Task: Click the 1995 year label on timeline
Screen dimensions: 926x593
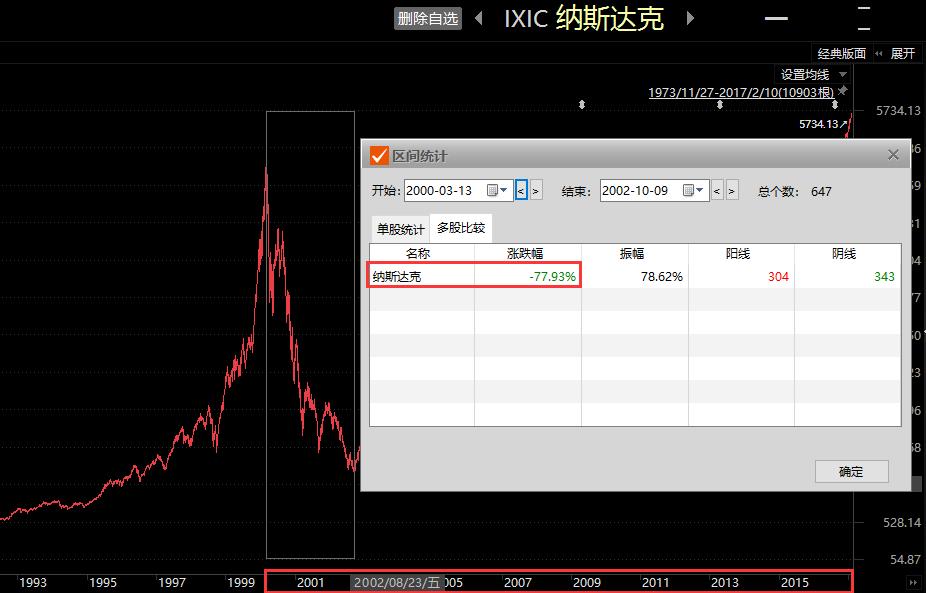Action: coord(103,582)
